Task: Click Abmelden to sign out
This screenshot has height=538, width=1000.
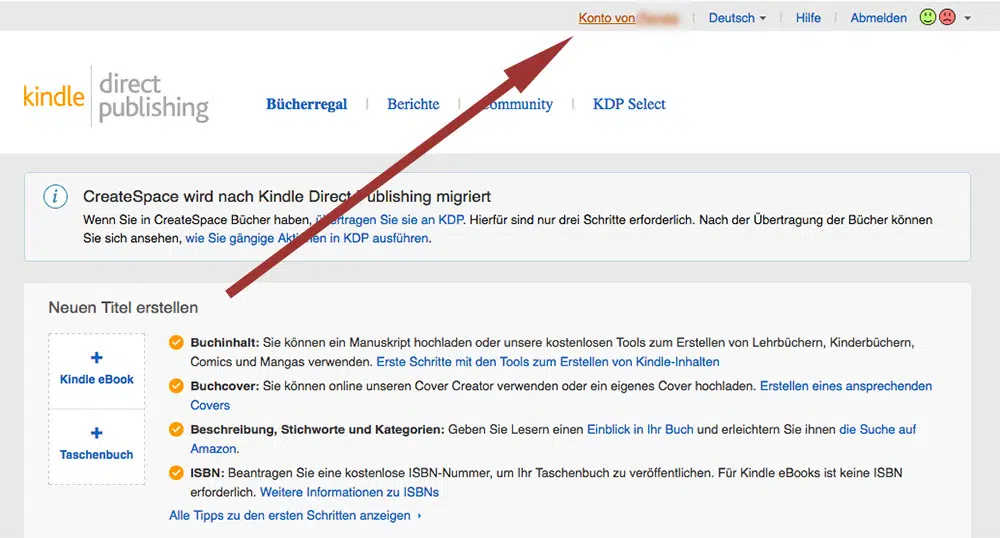Action: click(x=878, y=18)
